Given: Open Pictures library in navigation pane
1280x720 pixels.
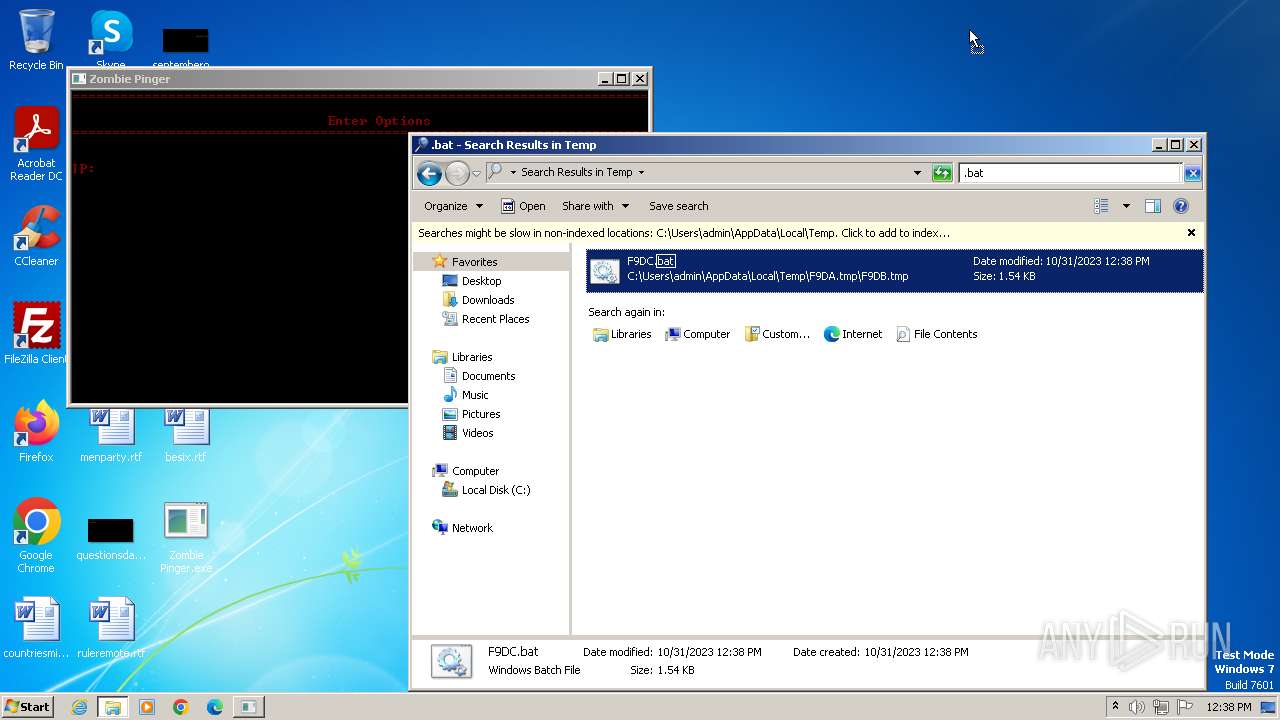Looking at the screenshot, I should click(x=480, y=414).
